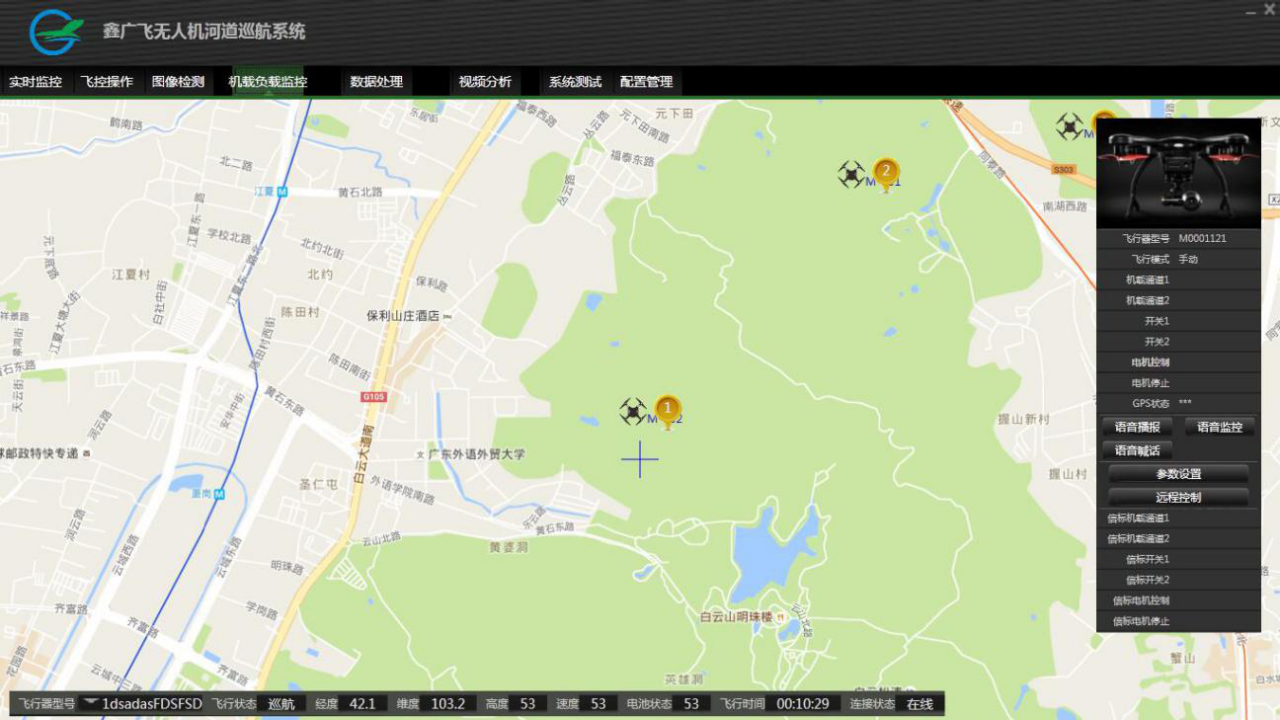Click the blue crosshair on the map
Image resolution: width=1280 pixels, height=720 pixels.
coord(640,459)
